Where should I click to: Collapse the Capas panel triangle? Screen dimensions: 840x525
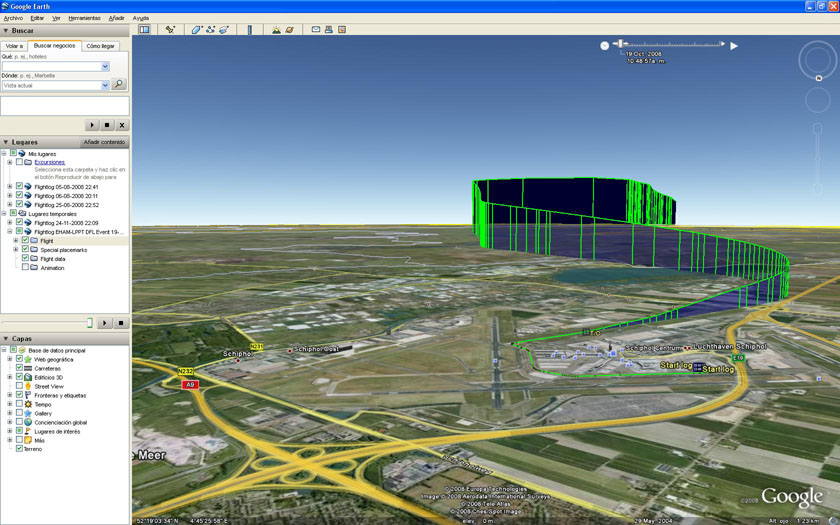(6, 339)
